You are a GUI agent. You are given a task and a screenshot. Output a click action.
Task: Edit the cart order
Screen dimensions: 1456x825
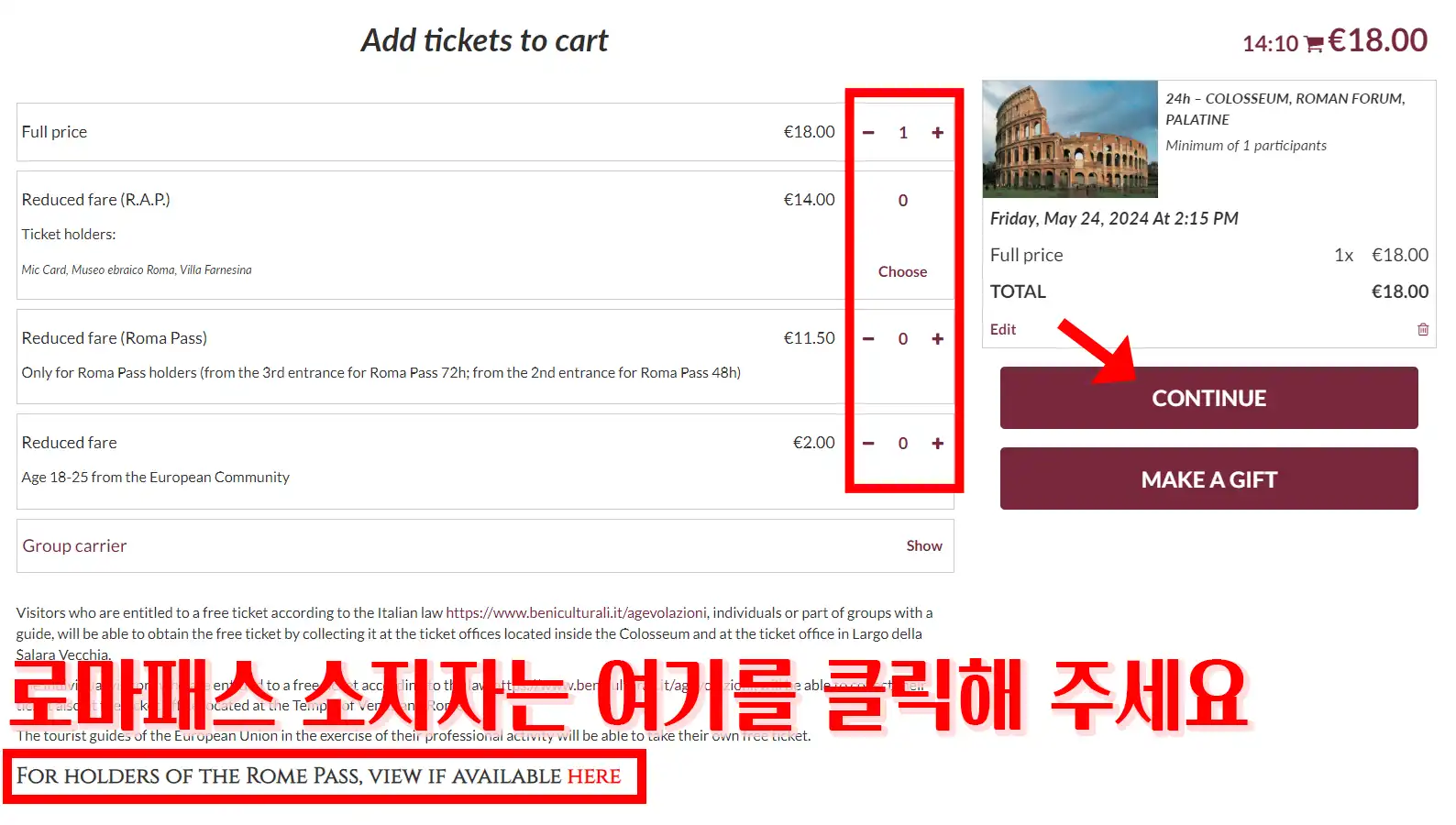[1002, 329]
